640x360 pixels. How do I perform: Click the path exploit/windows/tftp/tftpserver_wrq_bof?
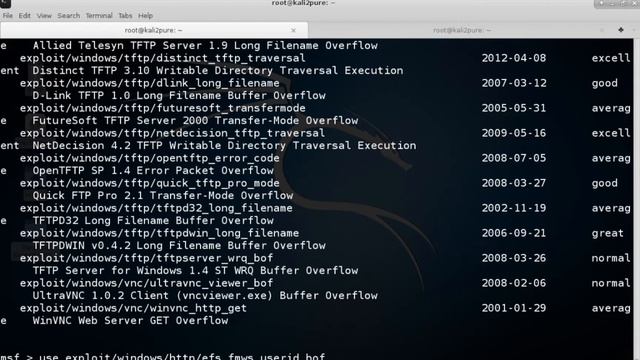(146, 258)
